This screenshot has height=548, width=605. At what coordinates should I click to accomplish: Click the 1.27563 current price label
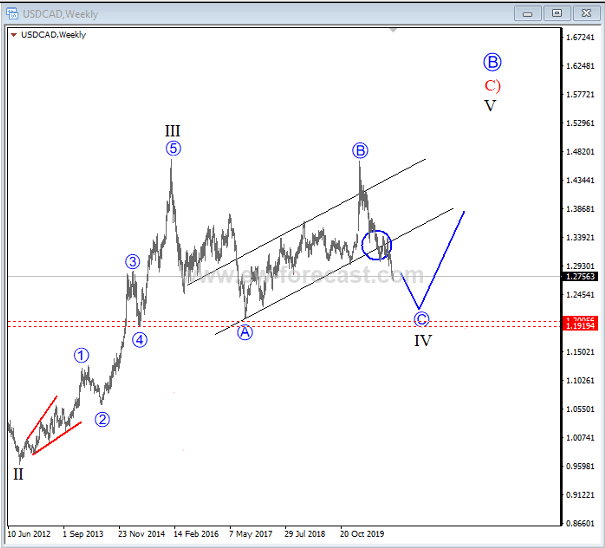point(582,277)
